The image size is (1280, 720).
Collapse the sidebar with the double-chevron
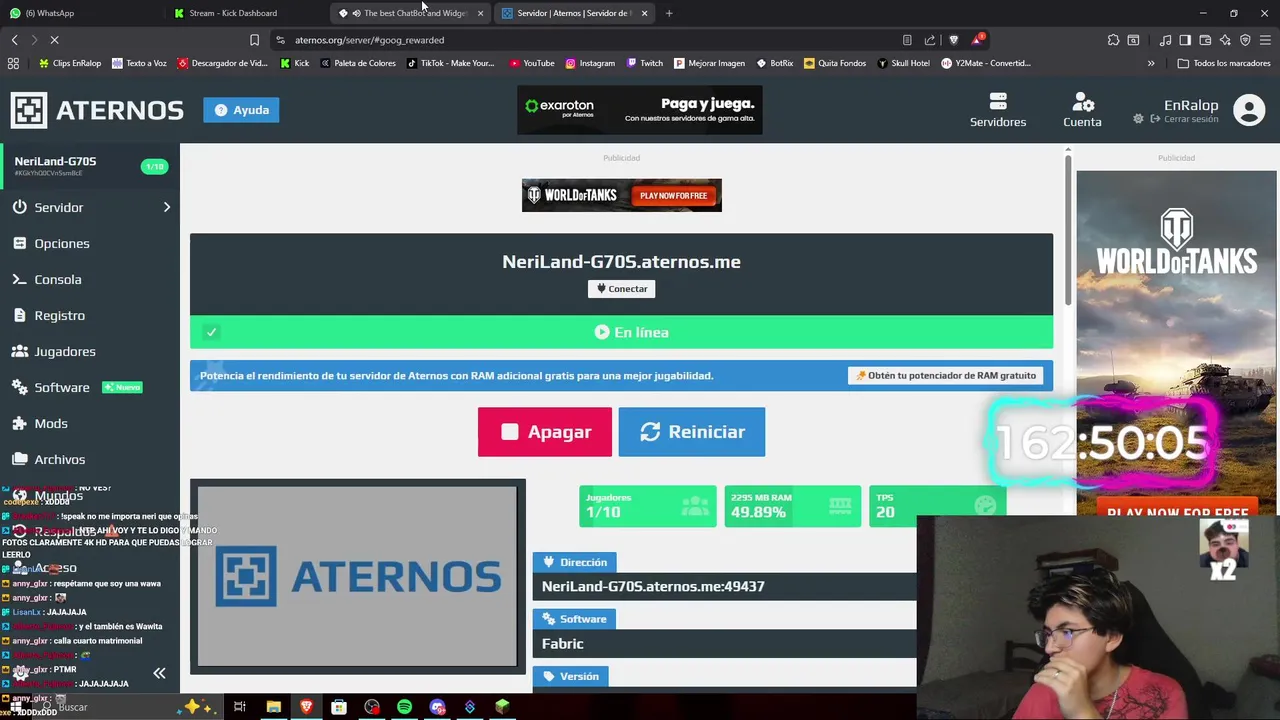point(159,673)
